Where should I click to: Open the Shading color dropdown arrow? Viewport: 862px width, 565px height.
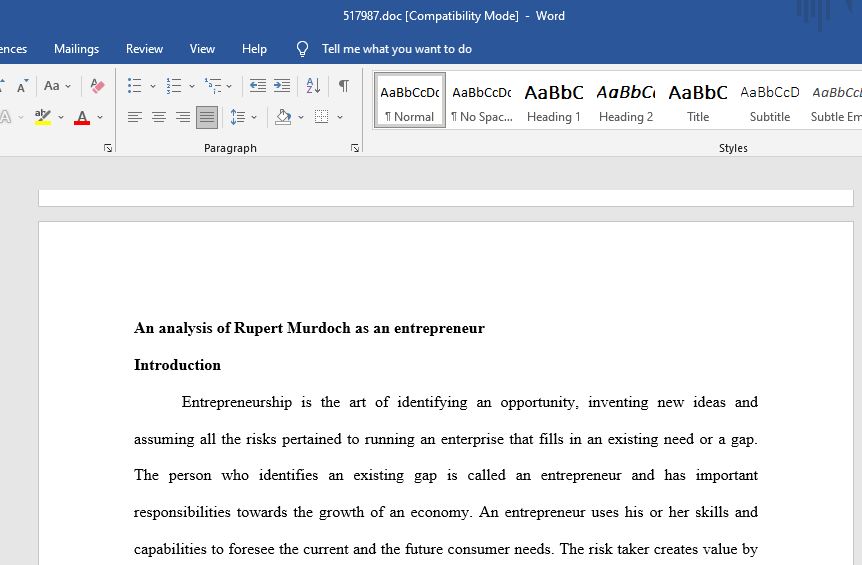(301, 117)
